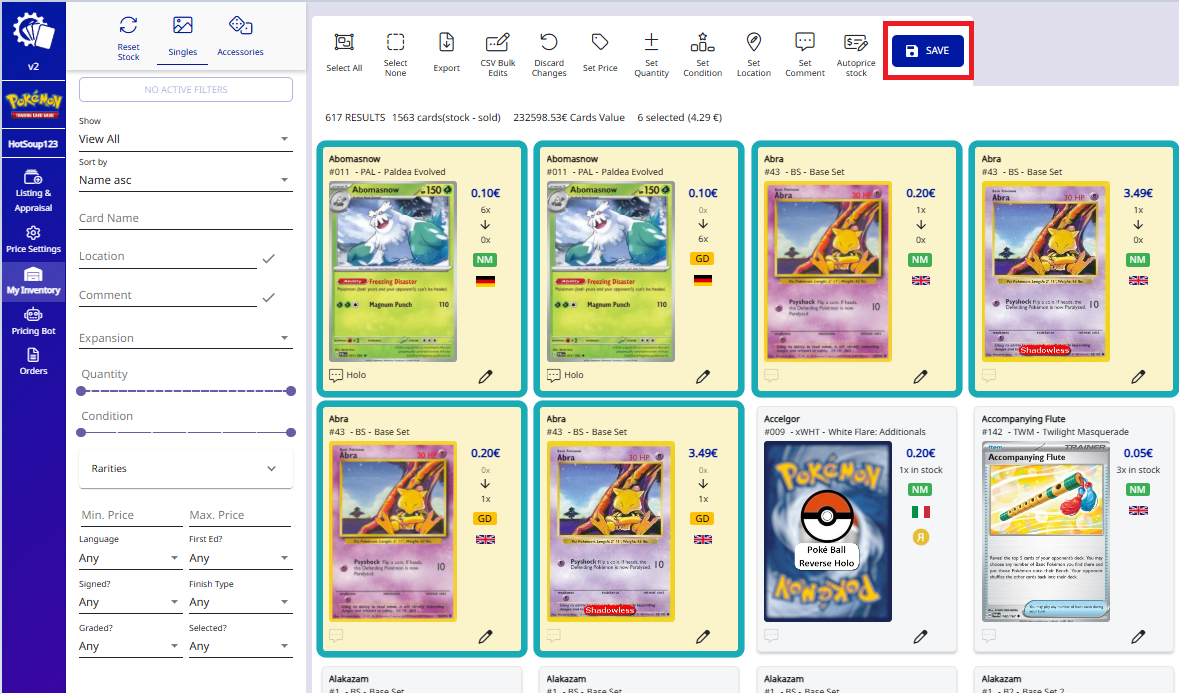
Task: Click the Max. Price input field
Action: coord(240,515)
